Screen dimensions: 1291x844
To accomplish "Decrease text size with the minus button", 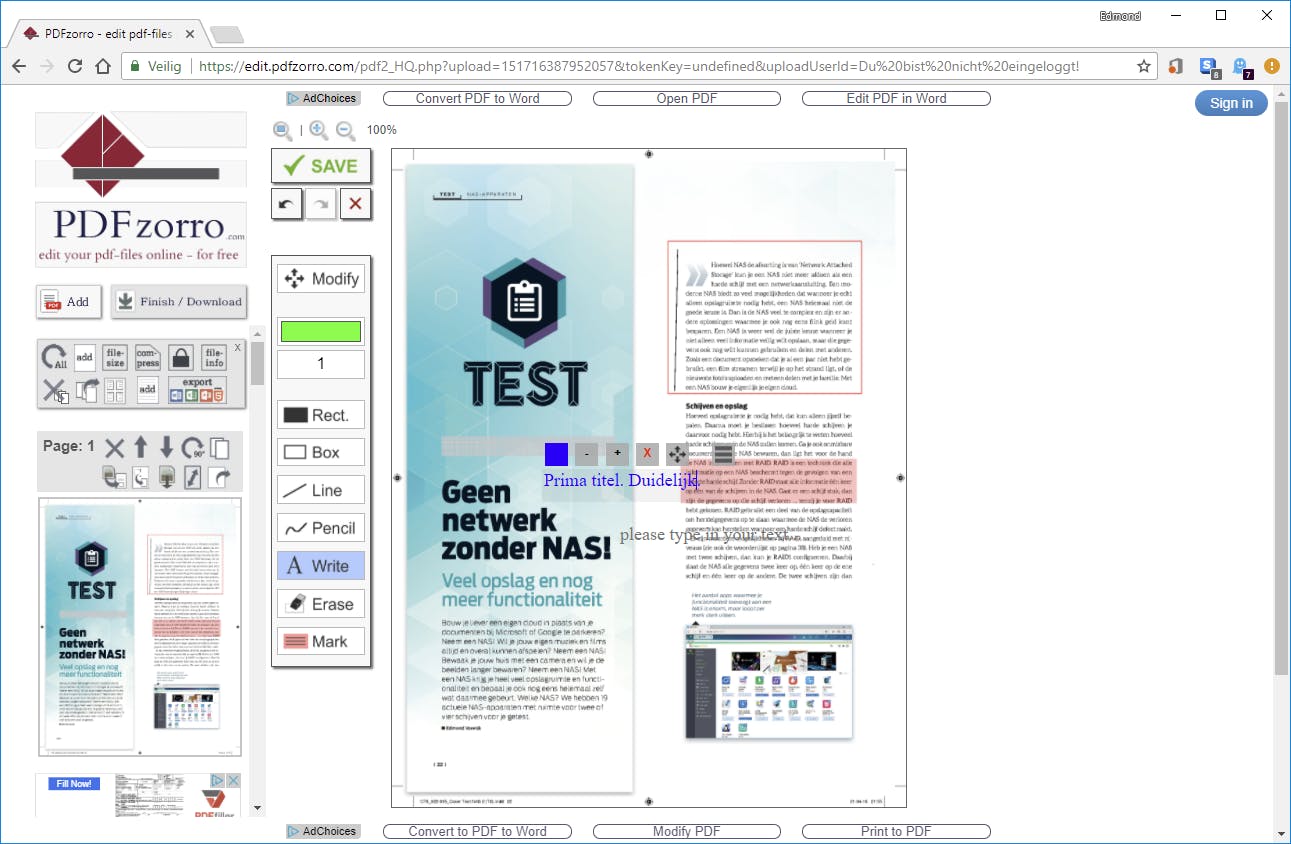I will point(587,454).
